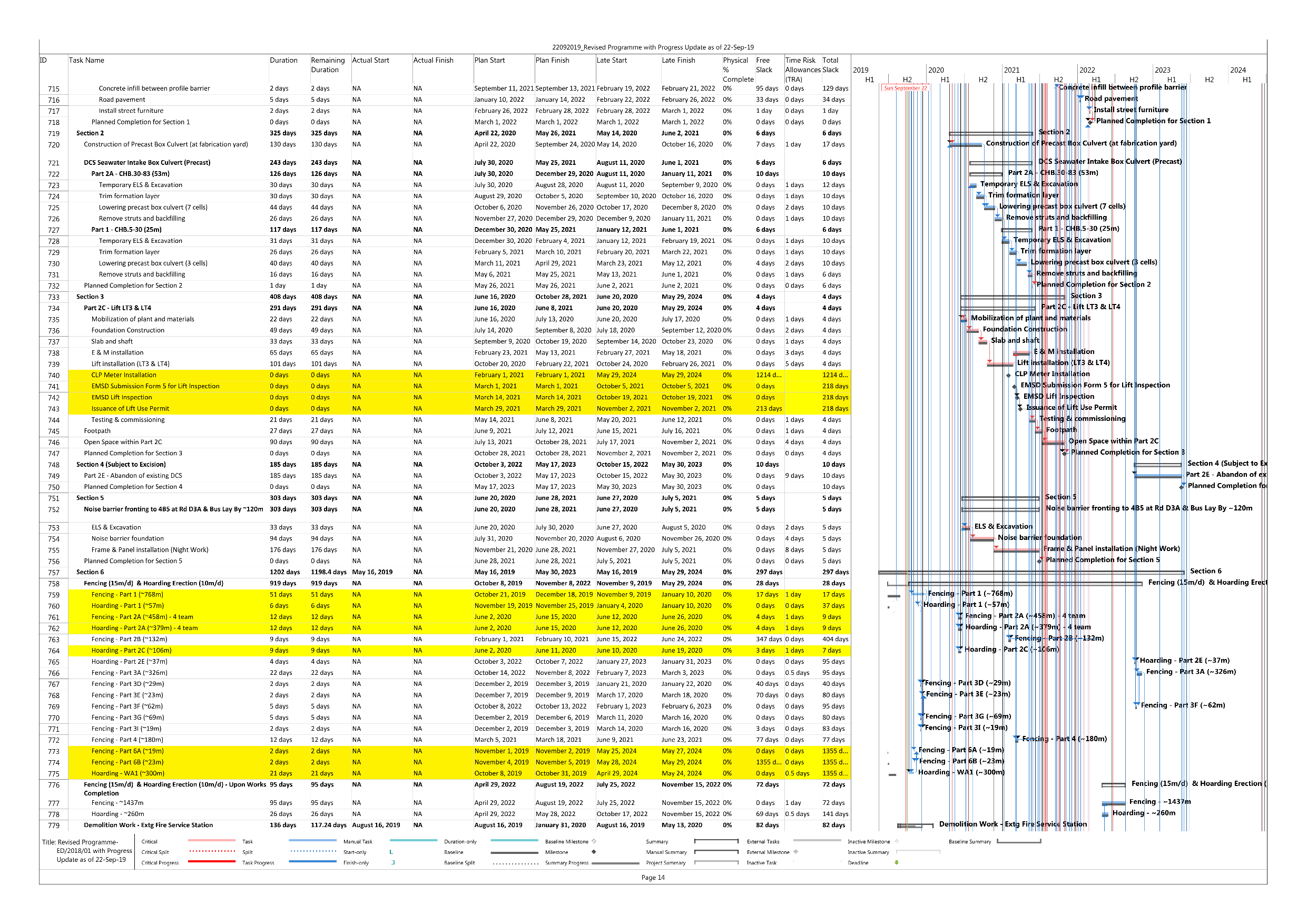
Task: Click the 'Inactive Summary' legend entry
Action: click(x=868, y=853)
